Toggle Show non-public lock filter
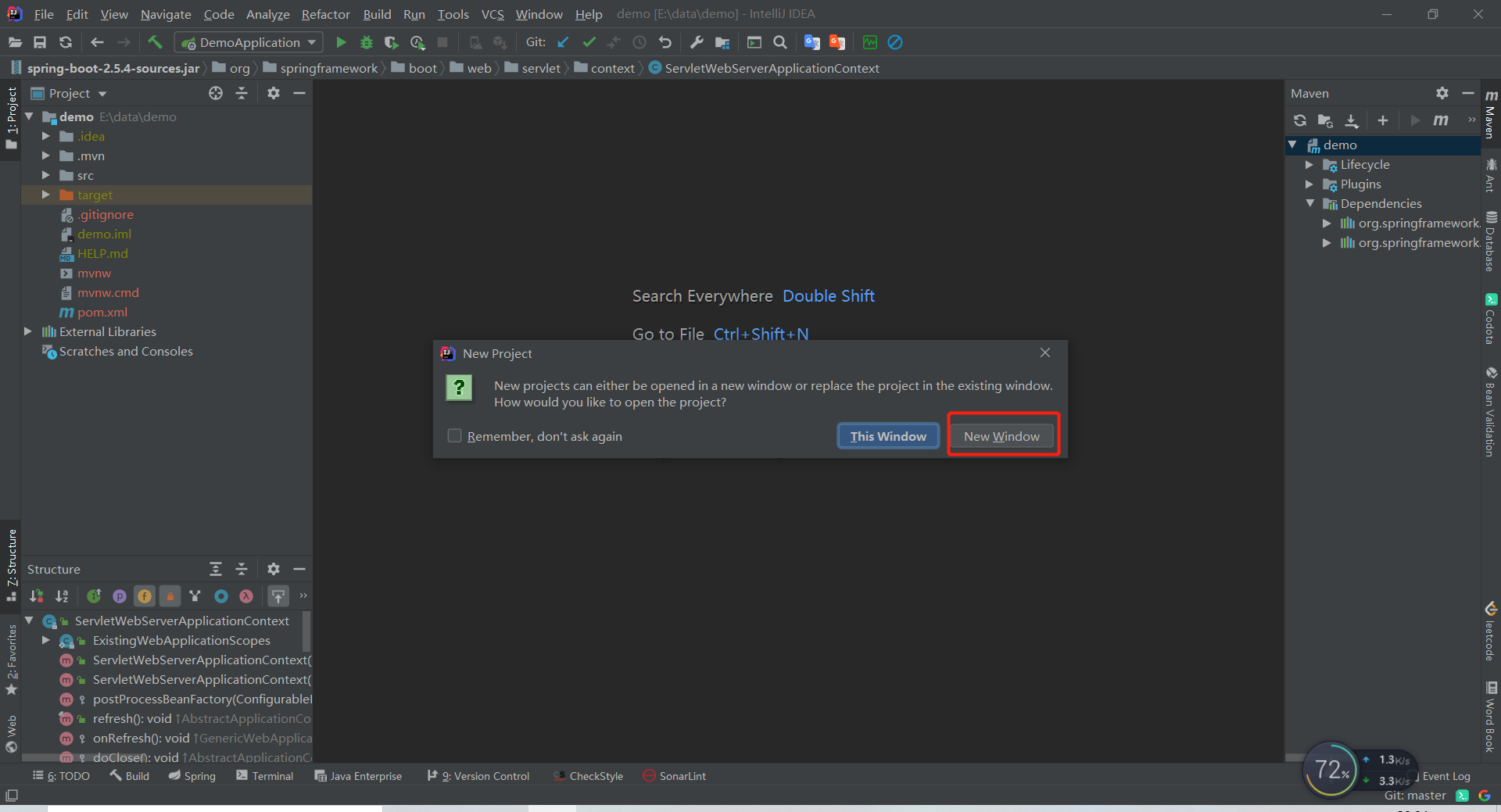Viewport: 1501px width, 812px height. pos(170,596)
